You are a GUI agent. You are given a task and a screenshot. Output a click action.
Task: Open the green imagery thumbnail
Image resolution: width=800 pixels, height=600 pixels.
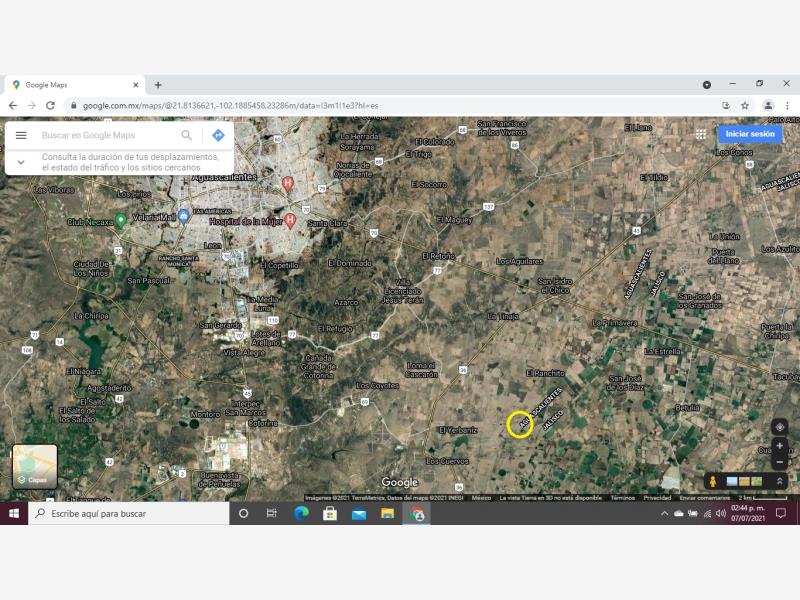(757, 481)
